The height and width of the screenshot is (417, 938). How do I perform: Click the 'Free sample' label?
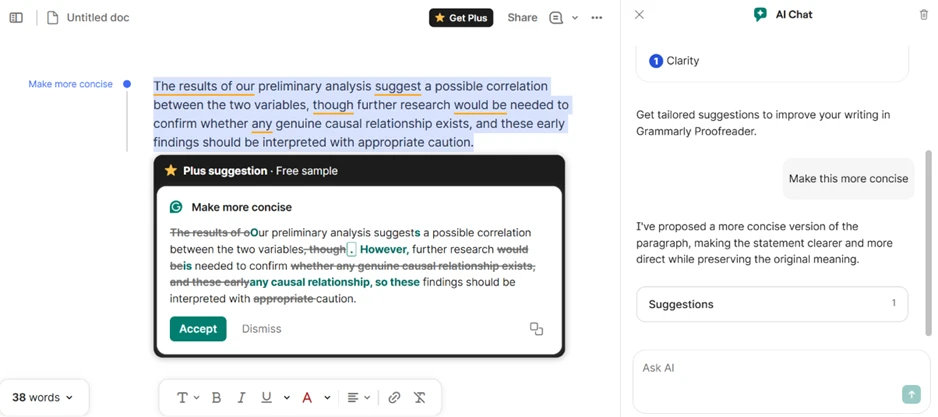[307, 171]
